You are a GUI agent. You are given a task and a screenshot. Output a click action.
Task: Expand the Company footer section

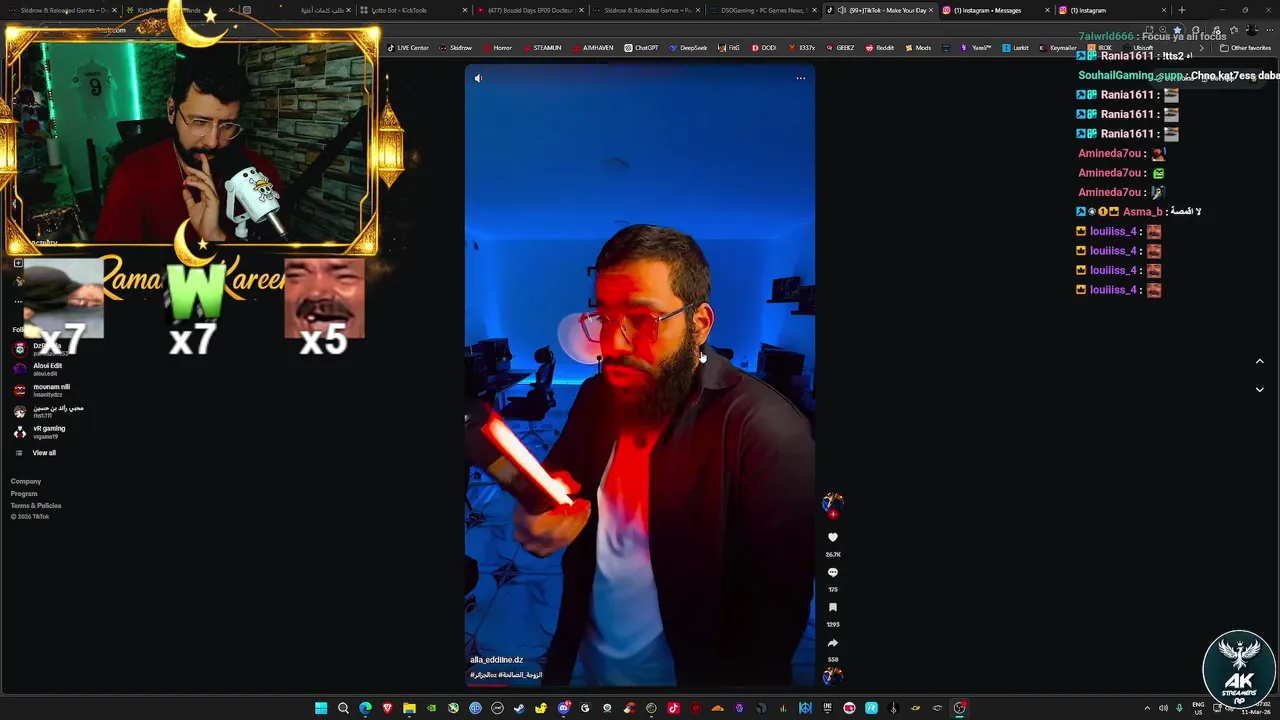coord(26,482)
